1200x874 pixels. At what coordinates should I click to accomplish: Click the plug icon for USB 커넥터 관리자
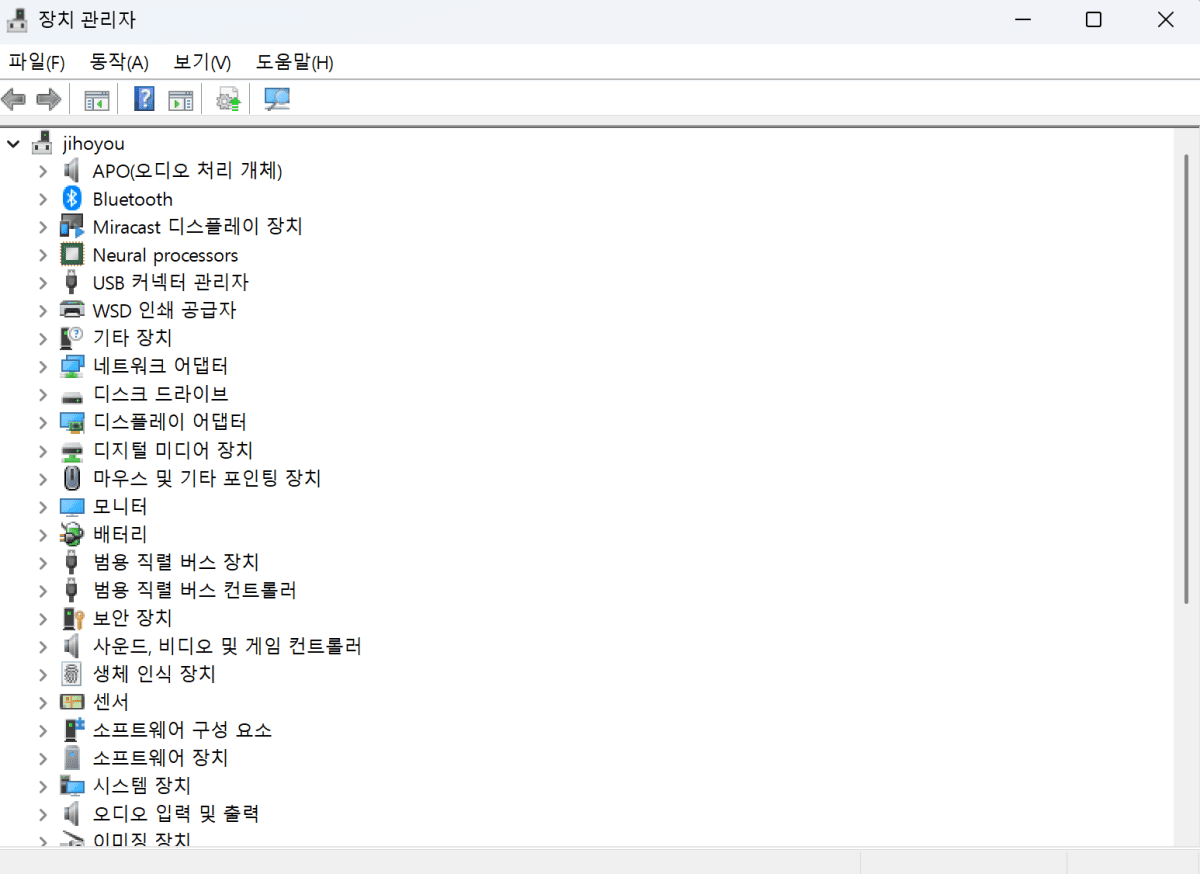click(x=72, y=282)
